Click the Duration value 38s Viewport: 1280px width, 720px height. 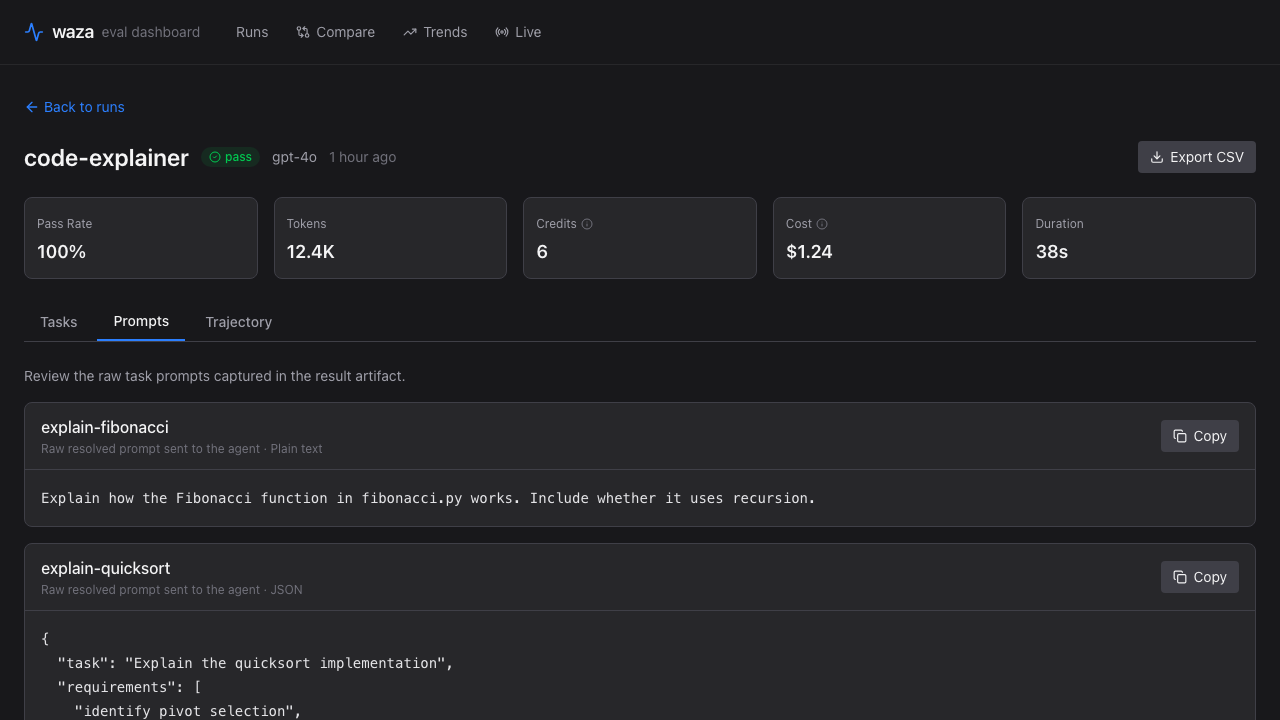[x=1052, y=252]
